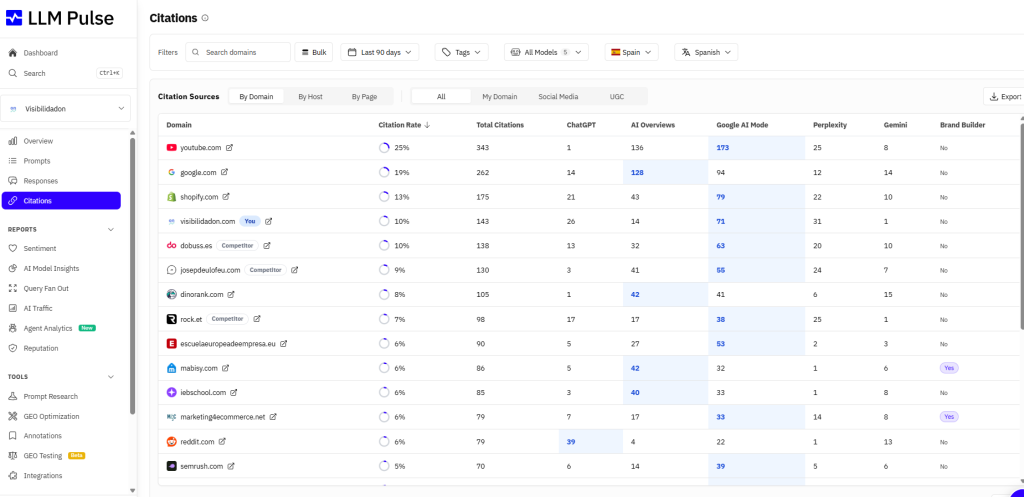Click the 39 ChatGPT value for reddit.com
The height and width of the screenshot is (497, 1024).
[571, 441]
